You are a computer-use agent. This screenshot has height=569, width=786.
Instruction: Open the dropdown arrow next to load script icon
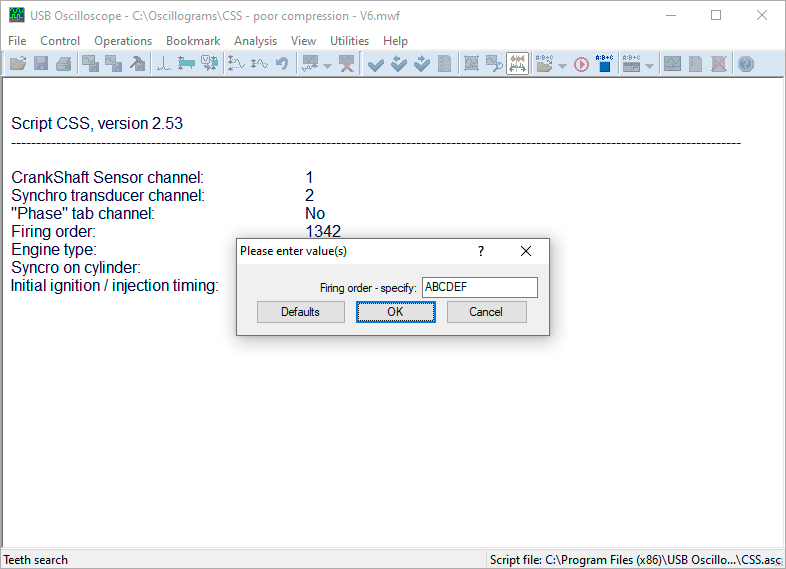[x=562, y=65]
